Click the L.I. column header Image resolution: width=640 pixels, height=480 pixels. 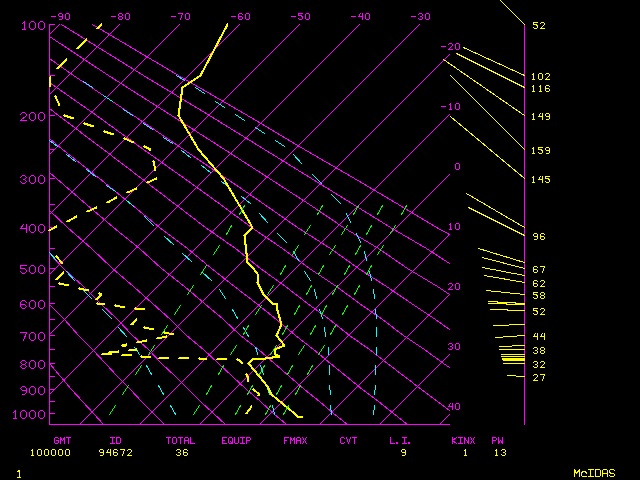pos(401,440)
